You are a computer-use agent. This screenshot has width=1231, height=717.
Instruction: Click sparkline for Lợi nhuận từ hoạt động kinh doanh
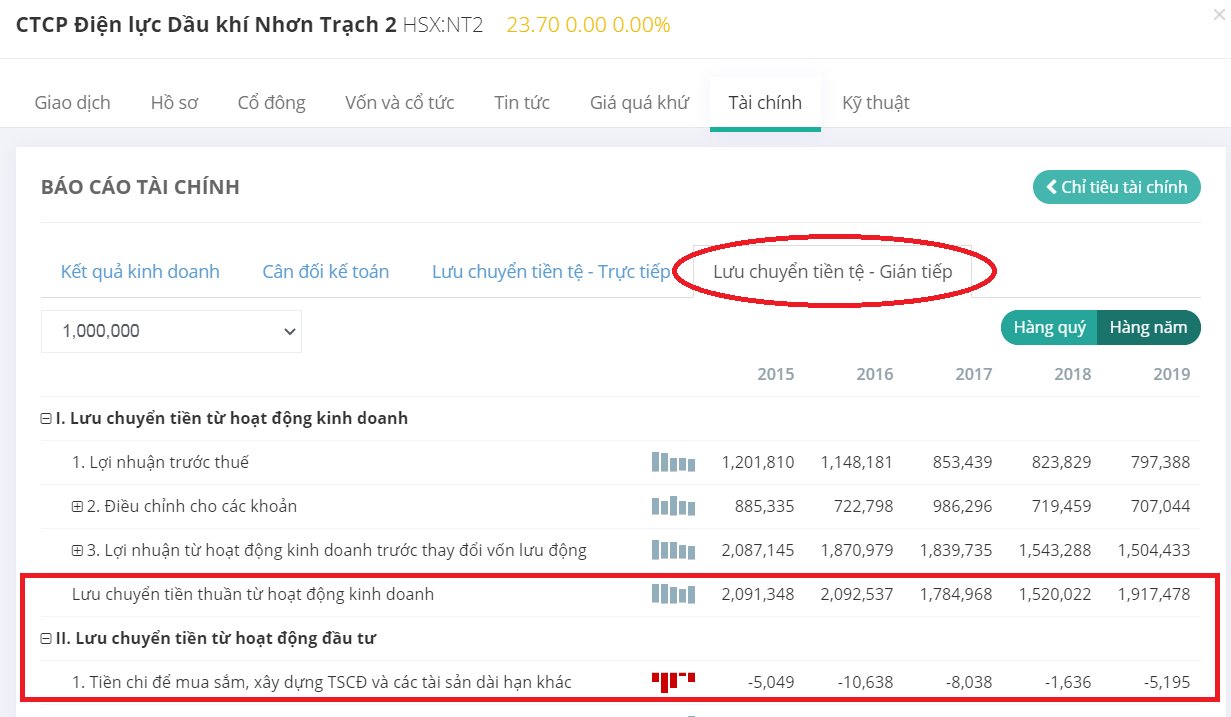pos(673,550)
